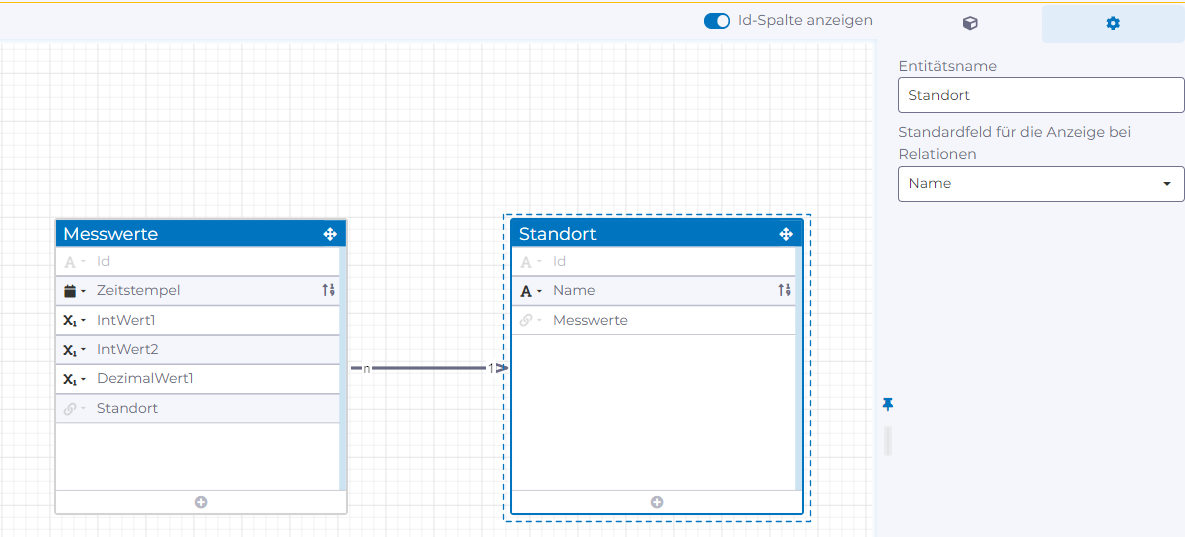Open the DezimalWert1 field type dropdown
Screen dimensions: 1185x537
(x=74, y=380)
